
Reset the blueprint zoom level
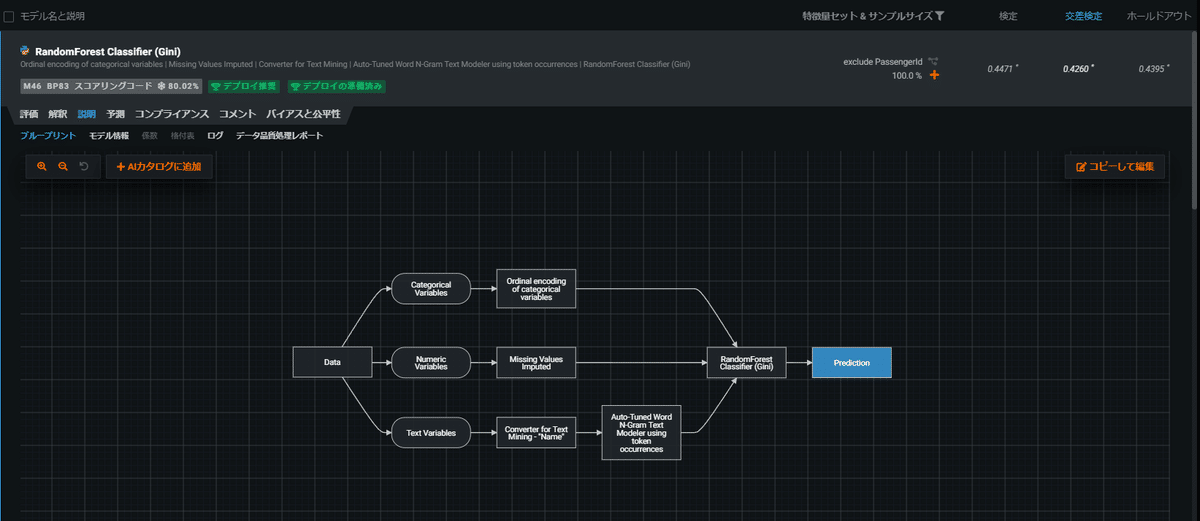(x=84, y=167)
